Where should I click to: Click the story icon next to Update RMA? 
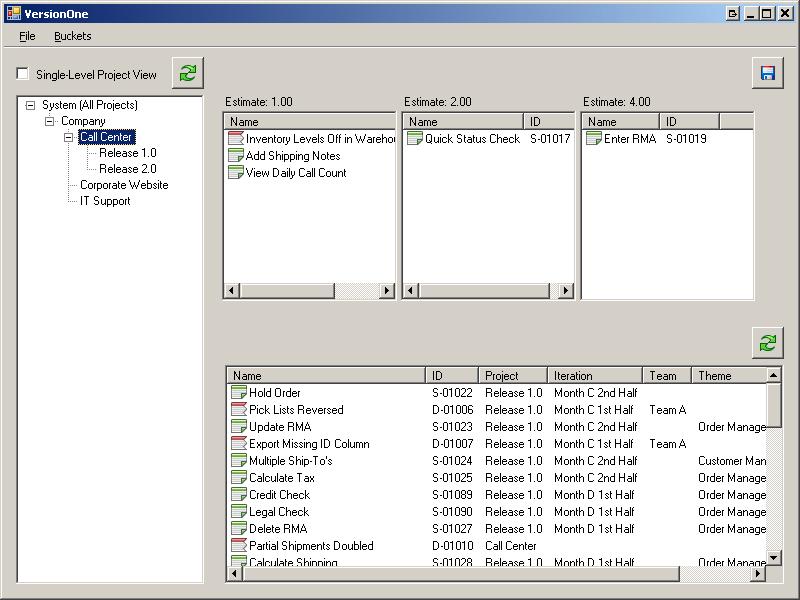coord(239,426)
